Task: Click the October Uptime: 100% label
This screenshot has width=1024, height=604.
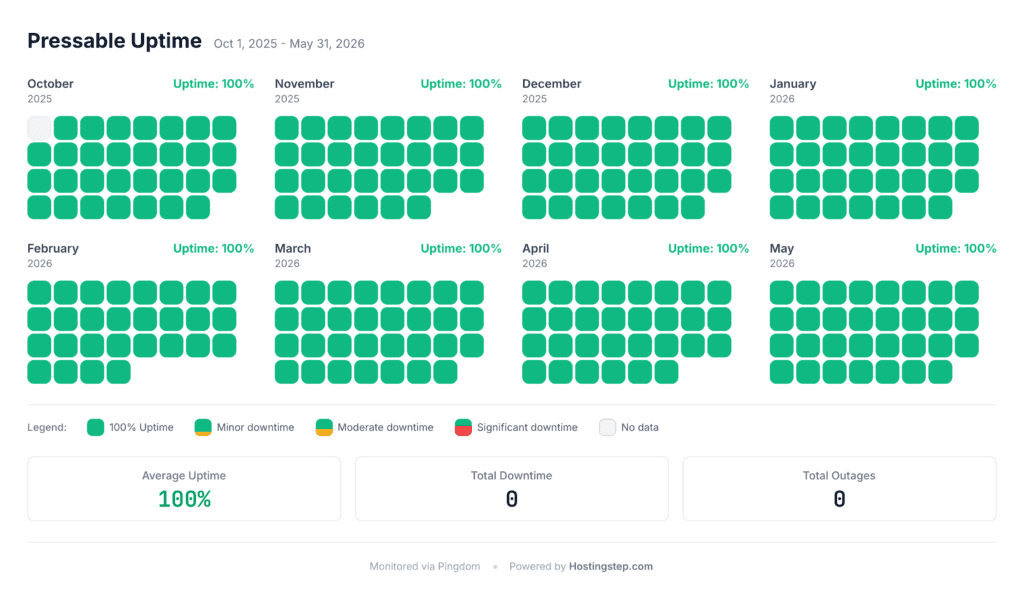Action: point(214,84)
